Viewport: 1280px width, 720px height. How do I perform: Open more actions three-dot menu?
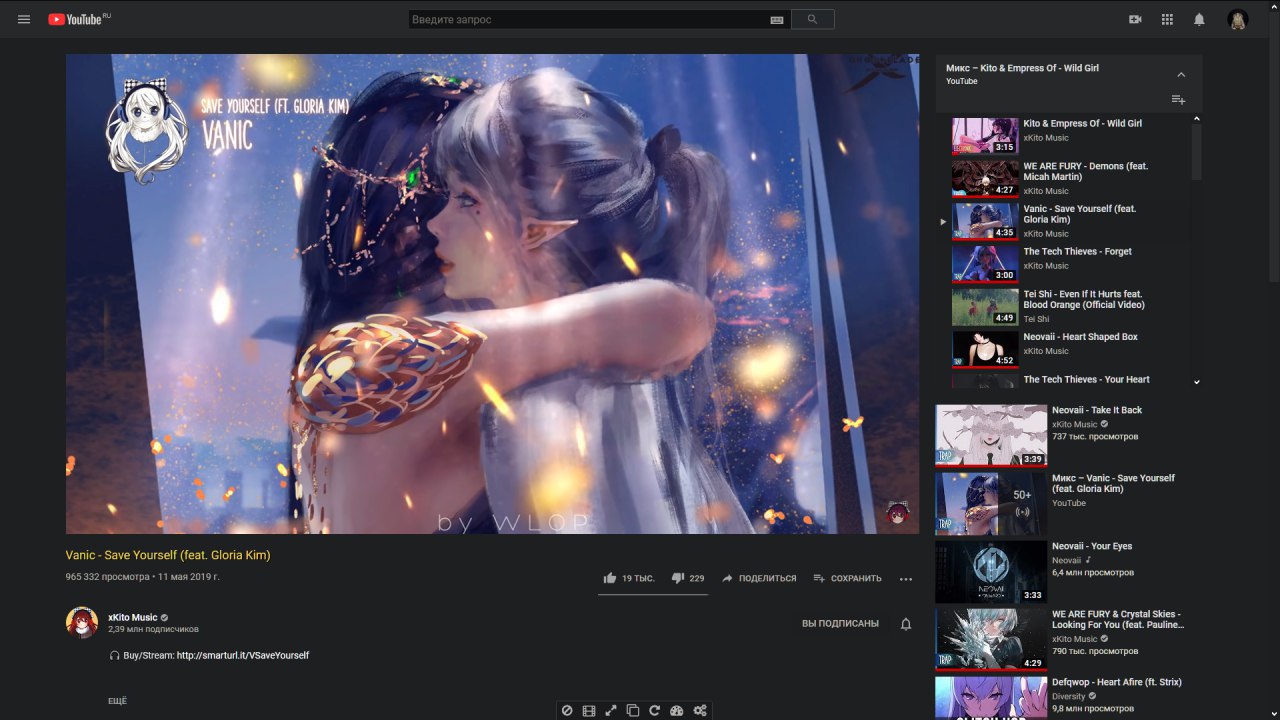click(906, 578)
